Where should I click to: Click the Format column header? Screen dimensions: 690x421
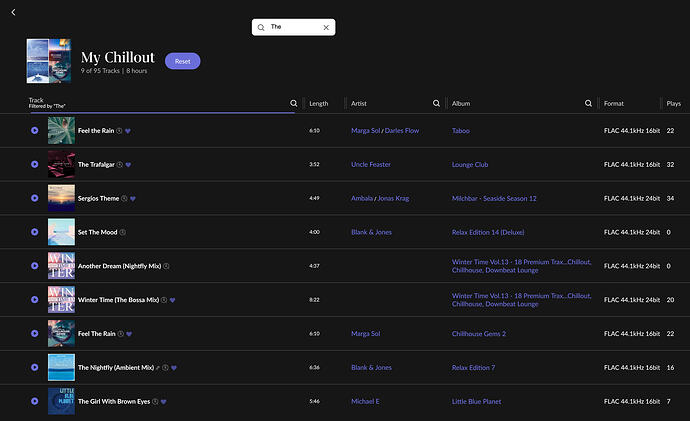pos(614,103)
